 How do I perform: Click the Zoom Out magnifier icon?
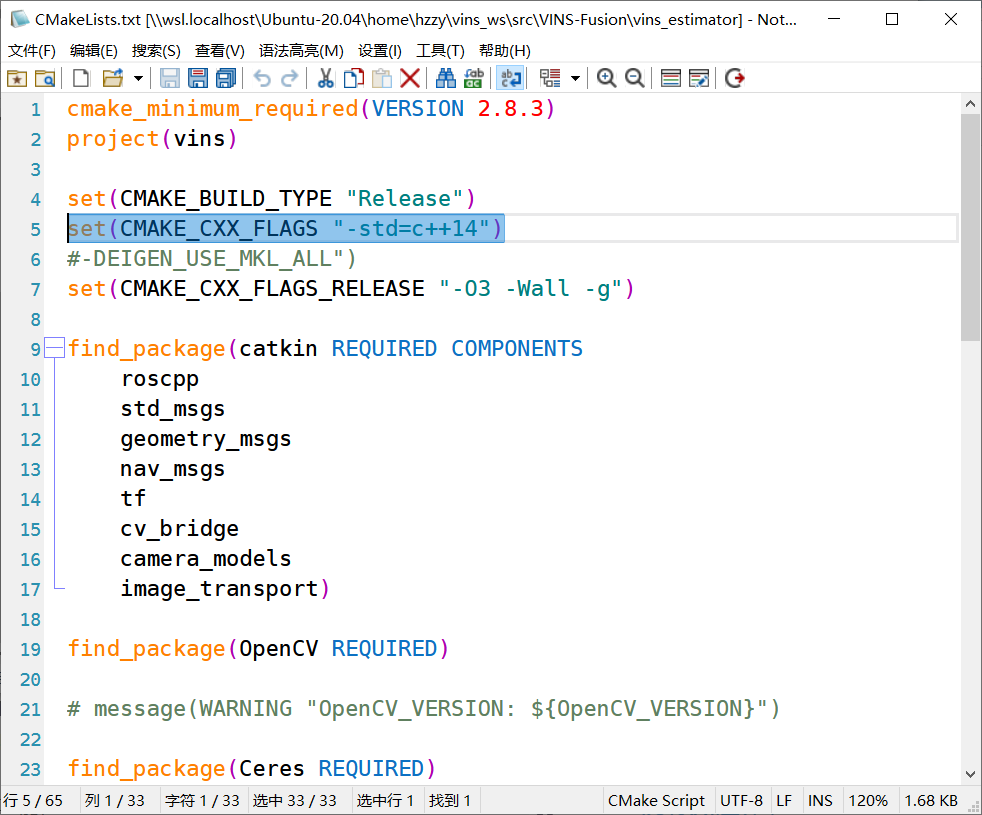coord(634,78)
